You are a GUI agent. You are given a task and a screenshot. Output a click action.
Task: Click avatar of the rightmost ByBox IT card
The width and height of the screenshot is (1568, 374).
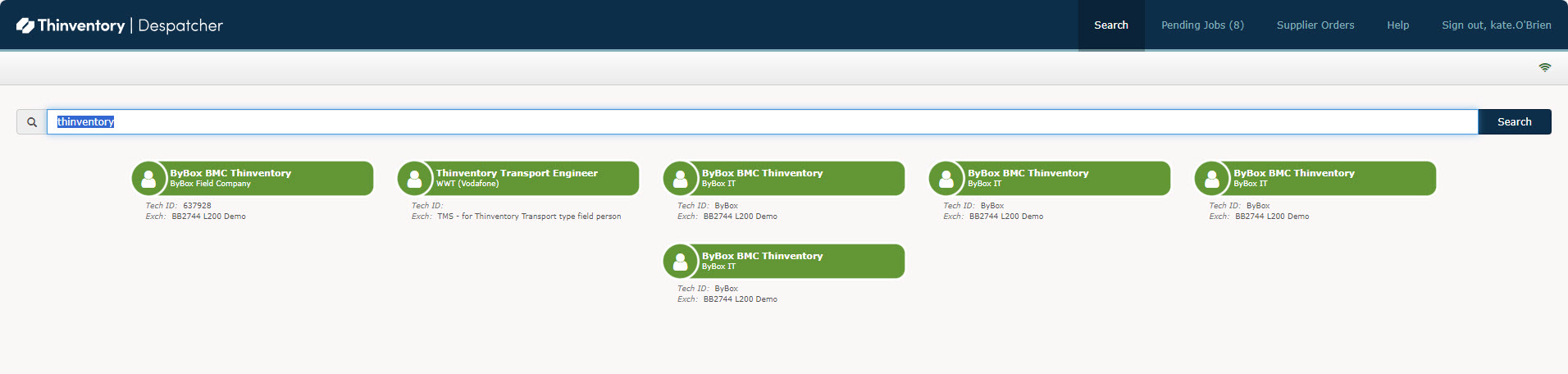coord(1211,178)
